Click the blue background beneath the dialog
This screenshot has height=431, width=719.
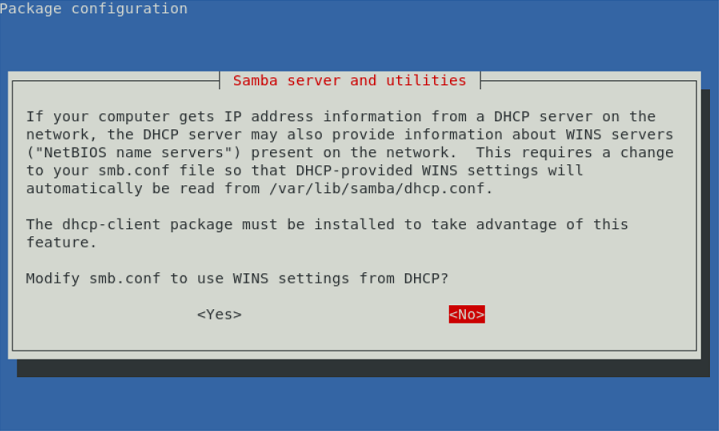pos(360,403)
